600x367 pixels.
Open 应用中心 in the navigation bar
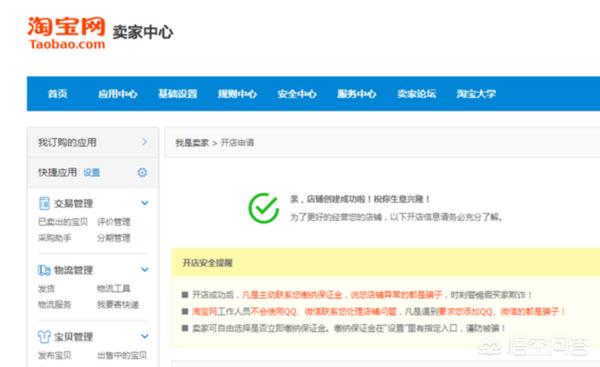pos(118,94)
